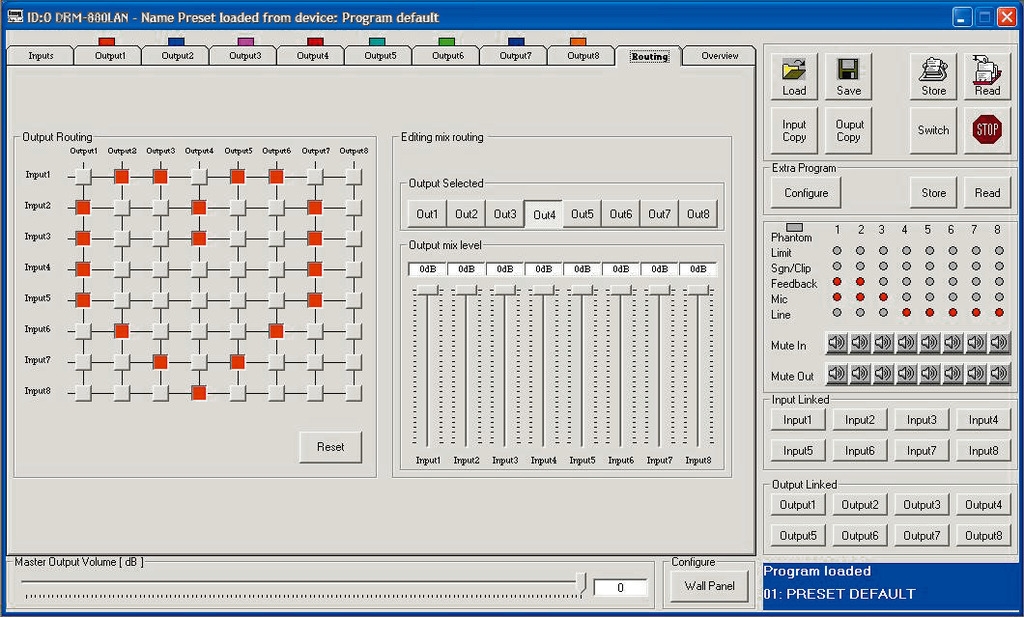Click the Read icon button at top
Viewport: 1024px width, 617px height.
tap(987, 76)
